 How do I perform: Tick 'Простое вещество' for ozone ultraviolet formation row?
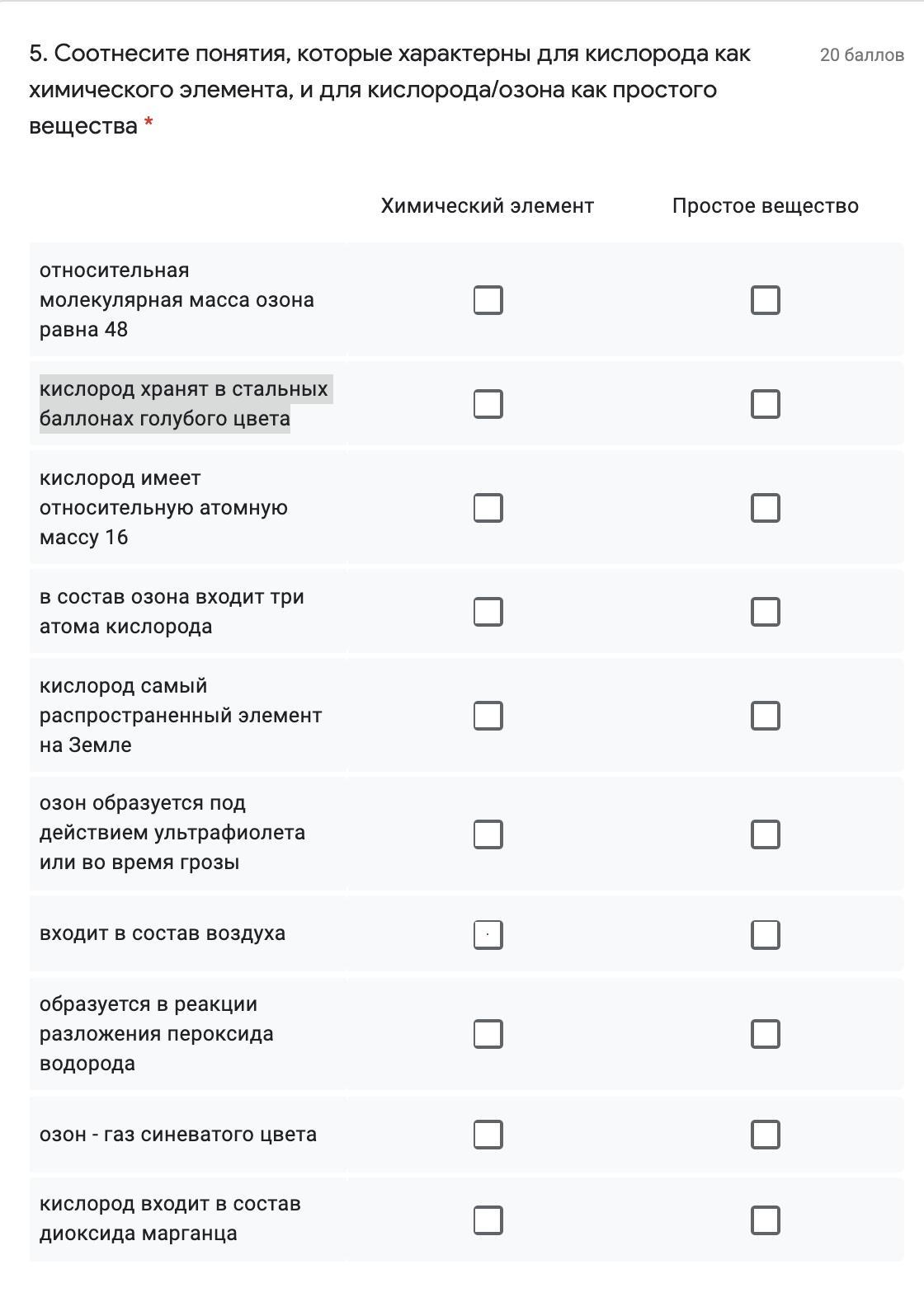click(x=765, y=834)
